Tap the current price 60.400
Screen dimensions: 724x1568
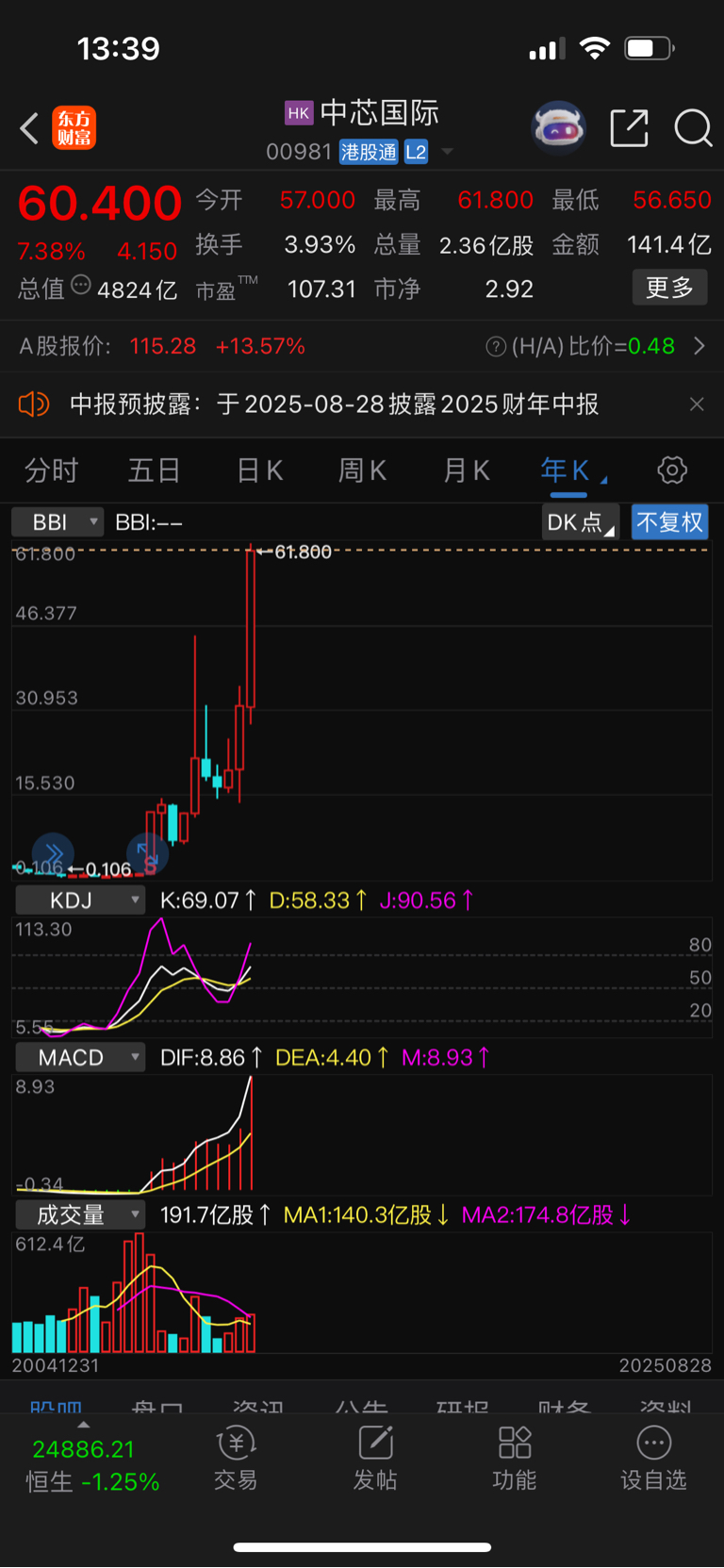pyautogui.click(x=100, y=203)
